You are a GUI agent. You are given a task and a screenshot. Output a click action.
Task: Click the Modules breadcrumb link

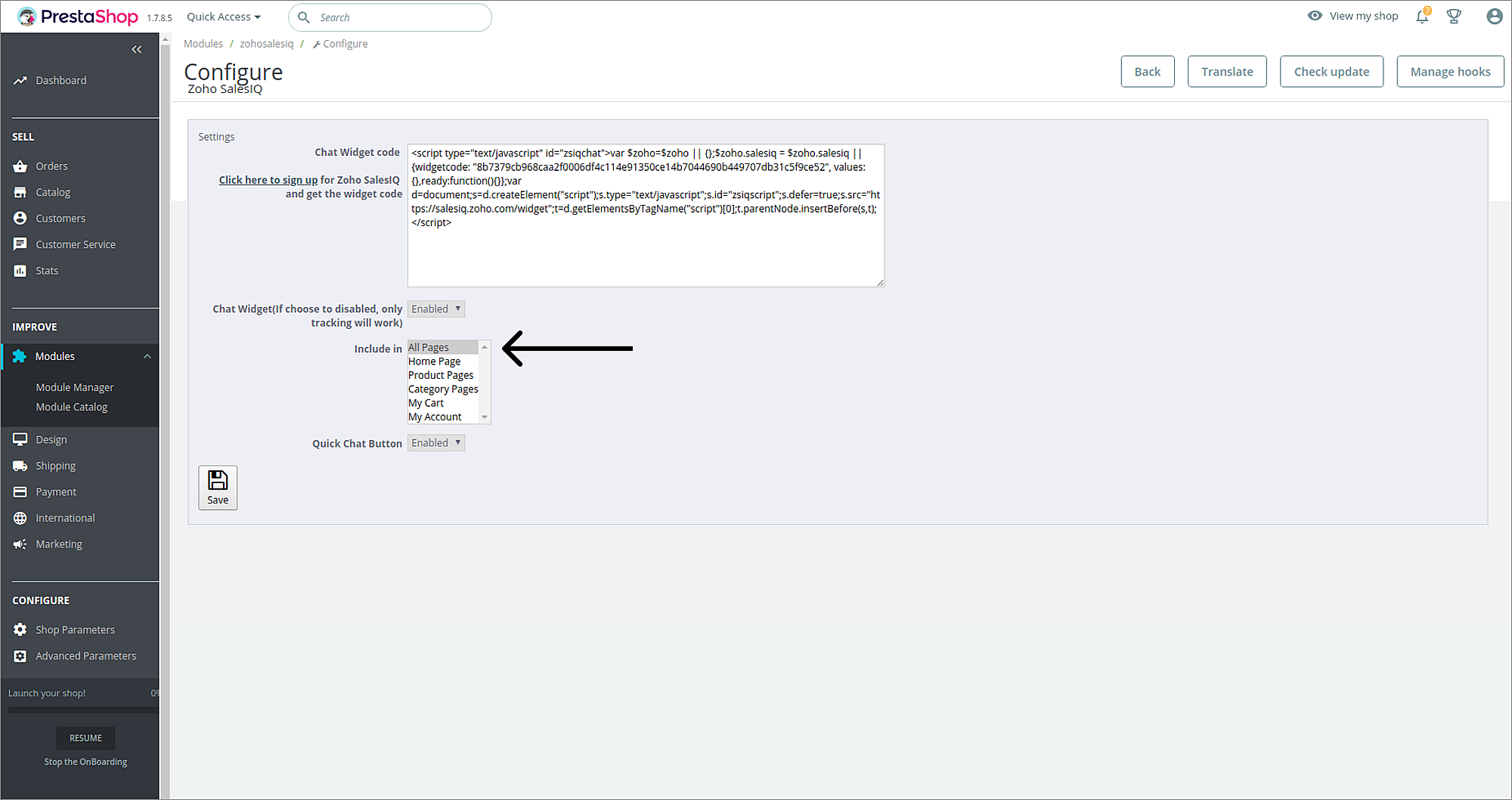pos(203,44)
